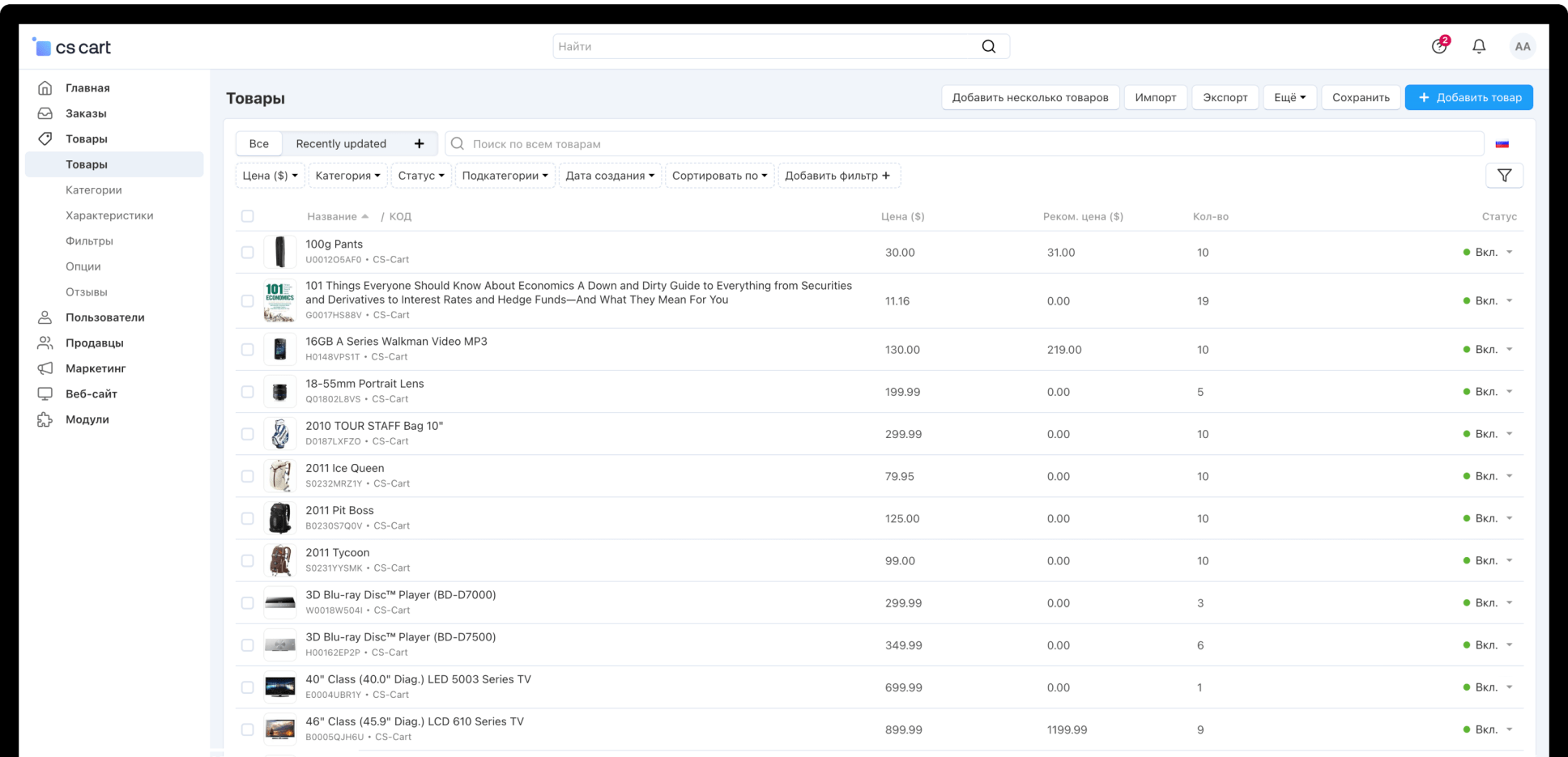Open the help icon with red badge
Viewport: 1568px width, 757px height.
click(x=1438, y=46)
